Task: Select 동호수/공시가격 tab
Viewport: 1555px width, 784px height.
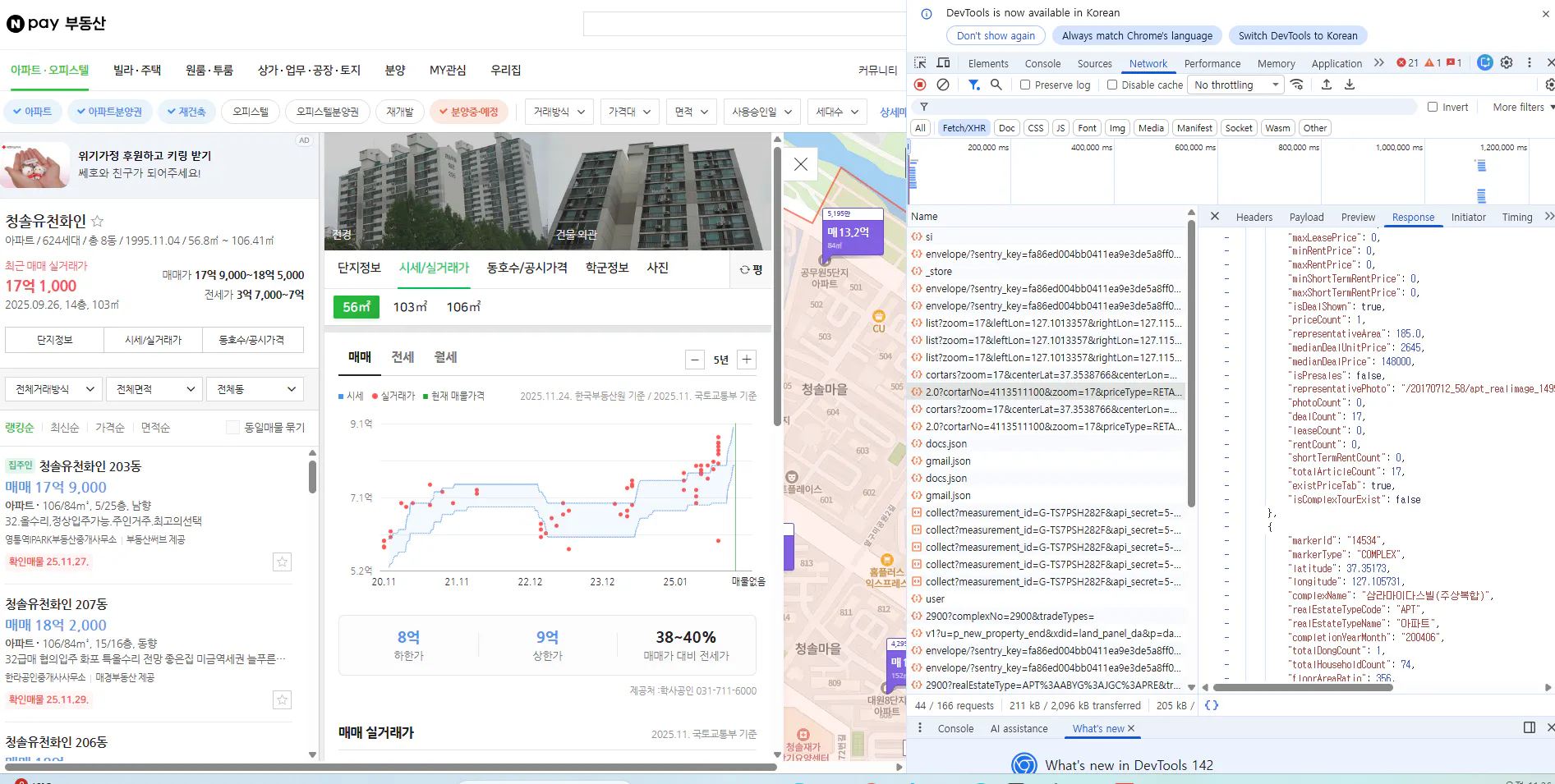Action: (527, 268)
